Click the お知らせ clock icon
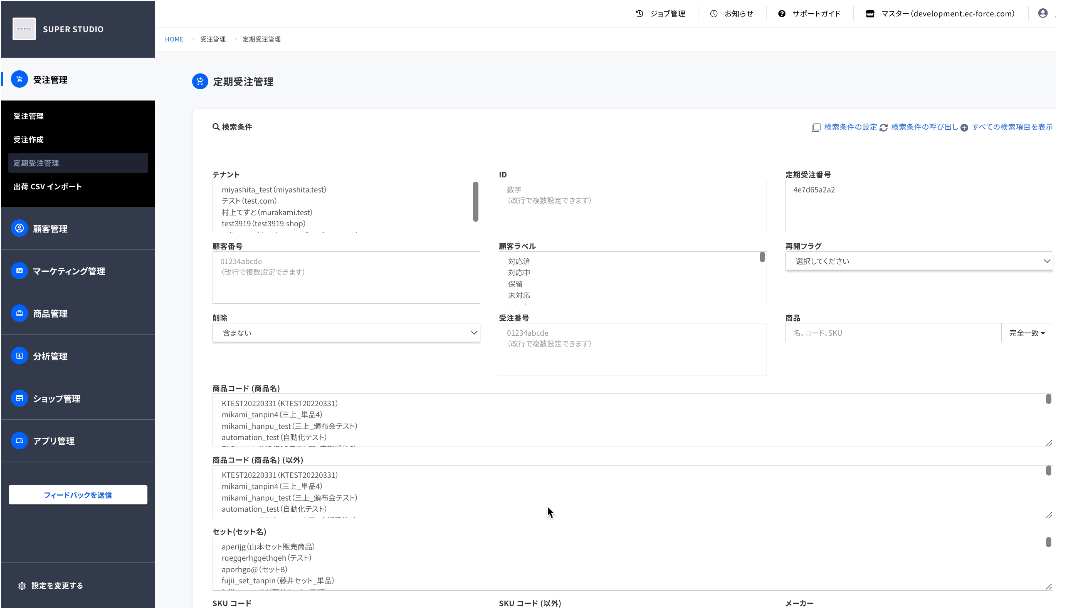This screenshot has height=608, width=1080. tap(714, 13)
